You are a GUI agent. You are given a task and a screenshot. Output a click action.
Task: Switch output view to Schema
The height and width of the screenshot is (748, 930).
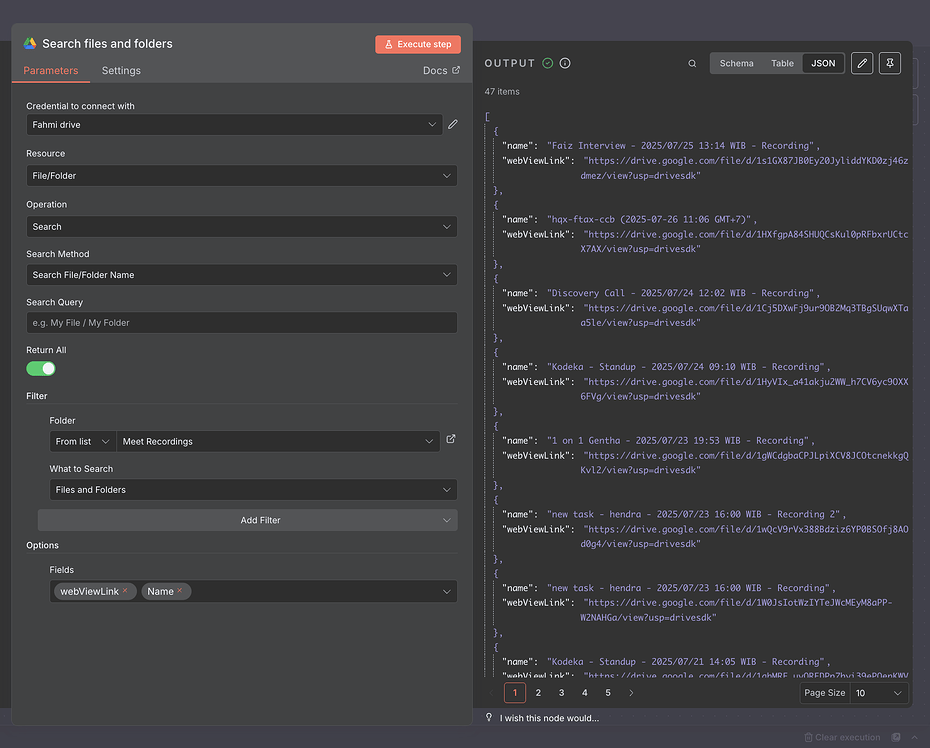(736, 64)
